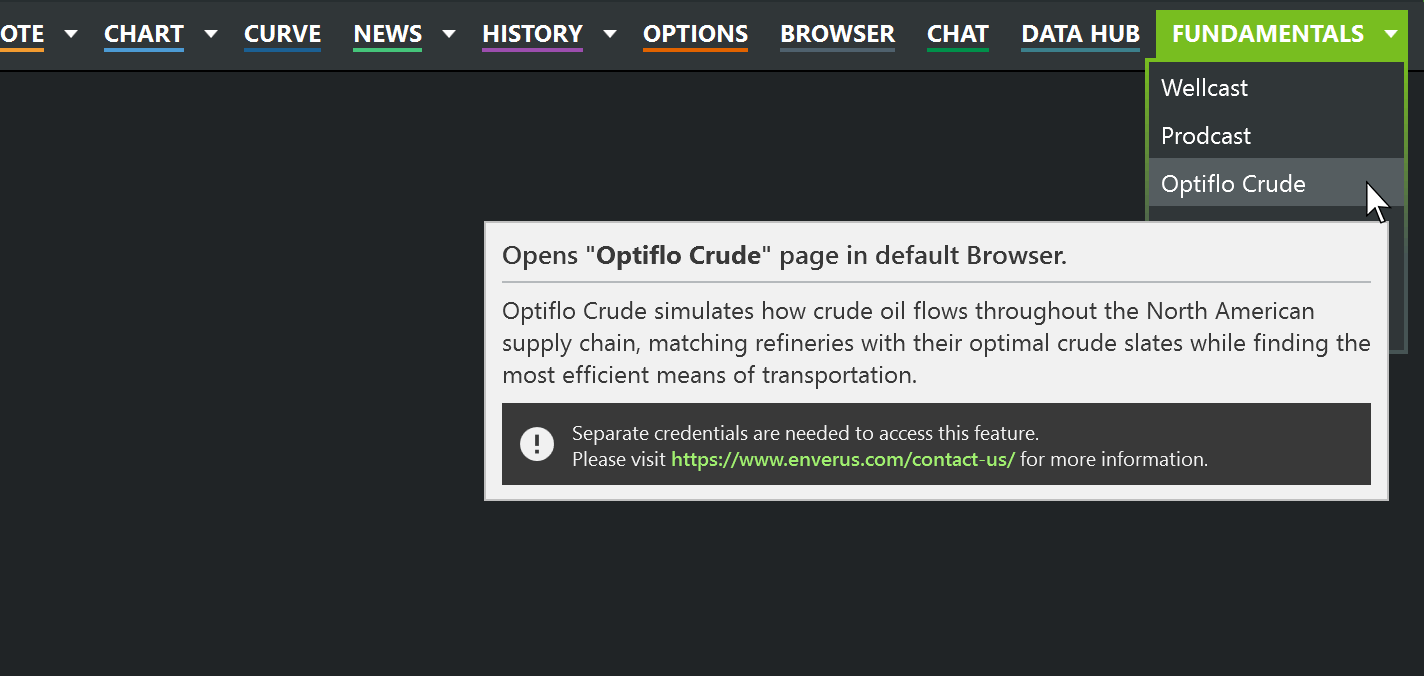This screenshot has height=676, width=1424.
Task: Select the FUNDAMENTALS tab
Action: pos(1268,34)
